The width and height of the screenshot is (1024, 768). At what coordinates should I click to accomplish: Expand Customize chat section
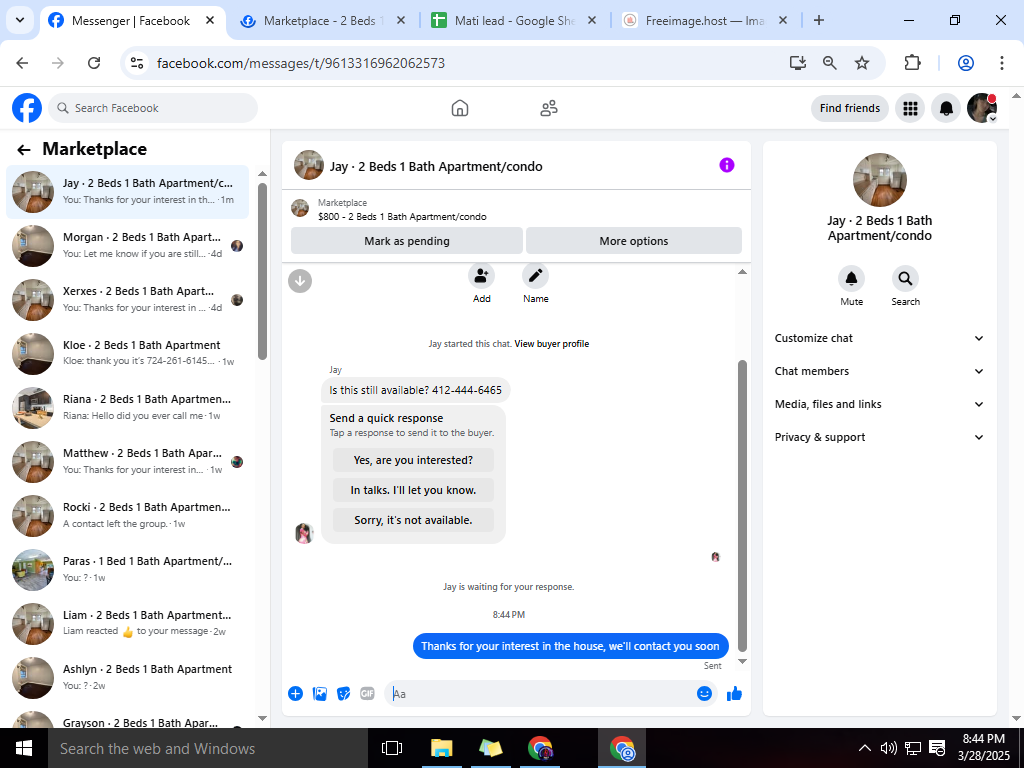pos(879,338)
